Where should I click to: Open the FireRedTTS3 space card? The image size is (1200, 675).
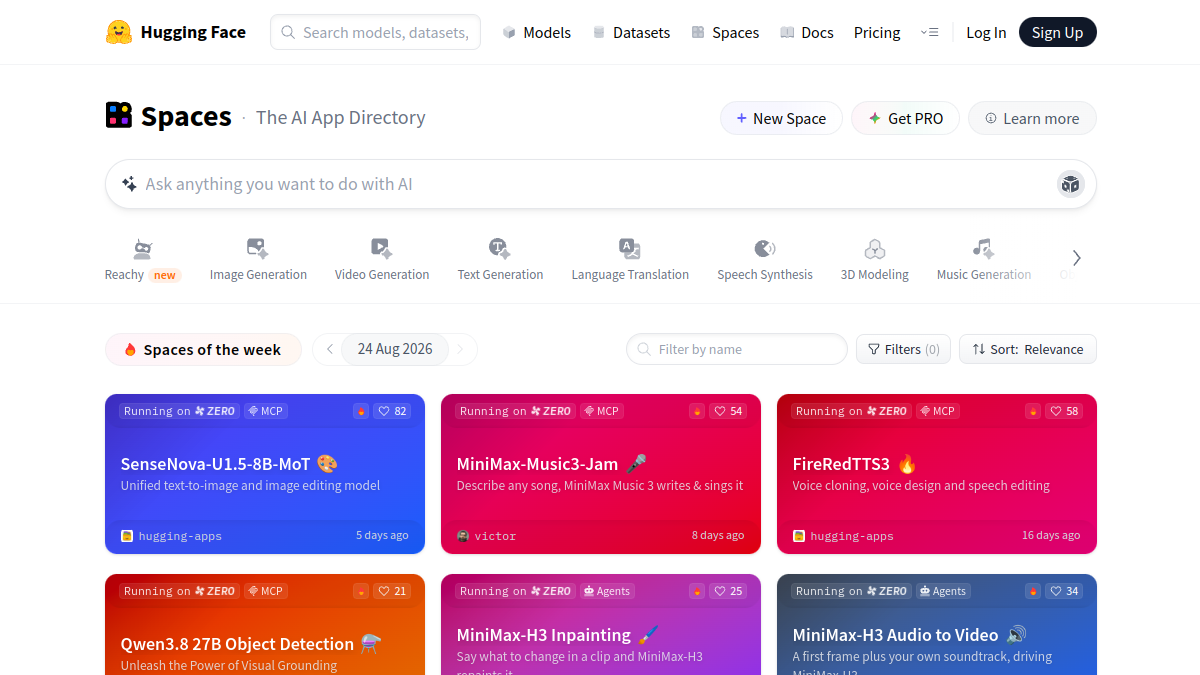click(x=937, y=474)
